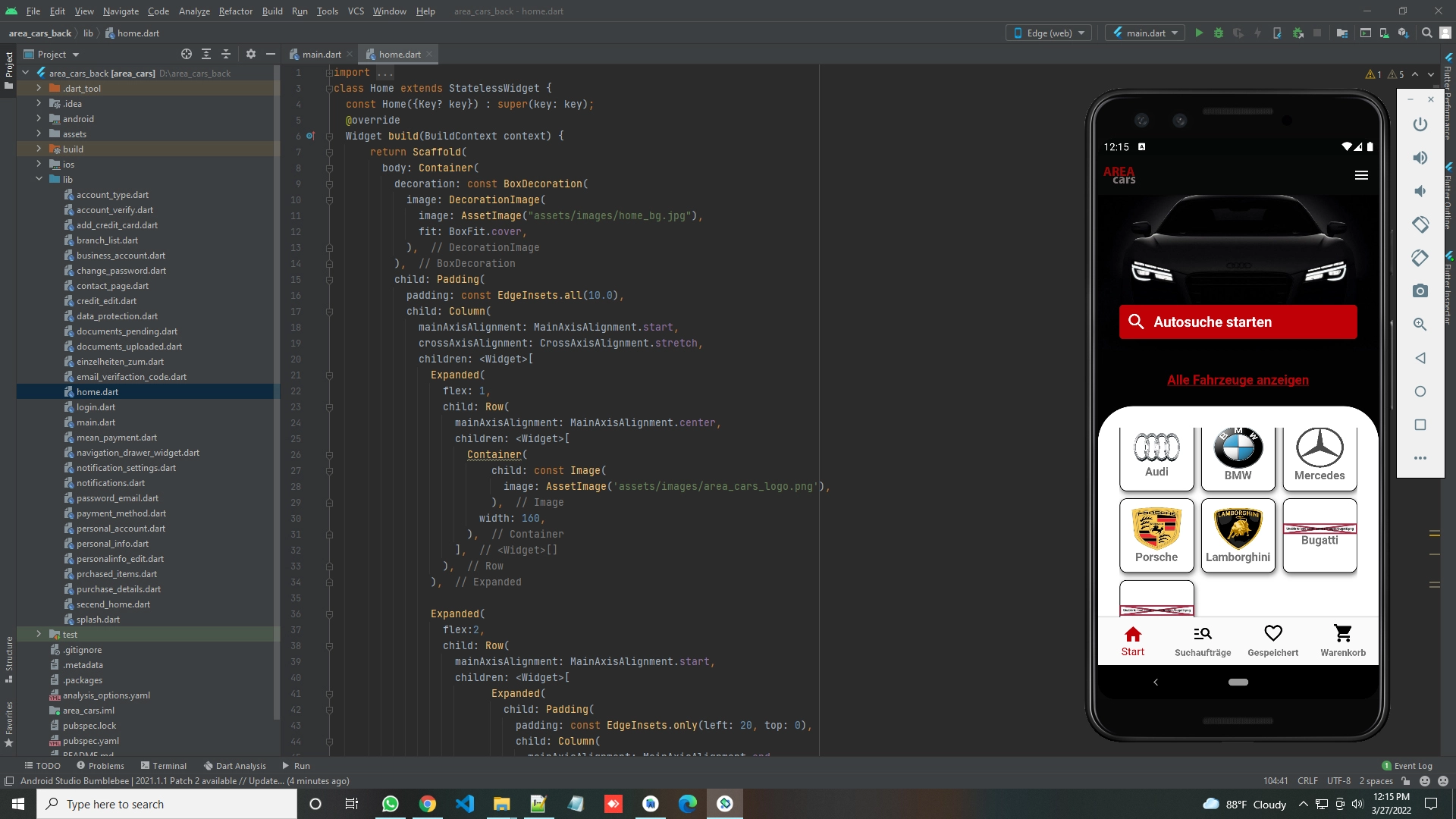Screen dimensions: 1456x819
Task: Tap the Autosuche starten button
Action: click(1238, 322)
